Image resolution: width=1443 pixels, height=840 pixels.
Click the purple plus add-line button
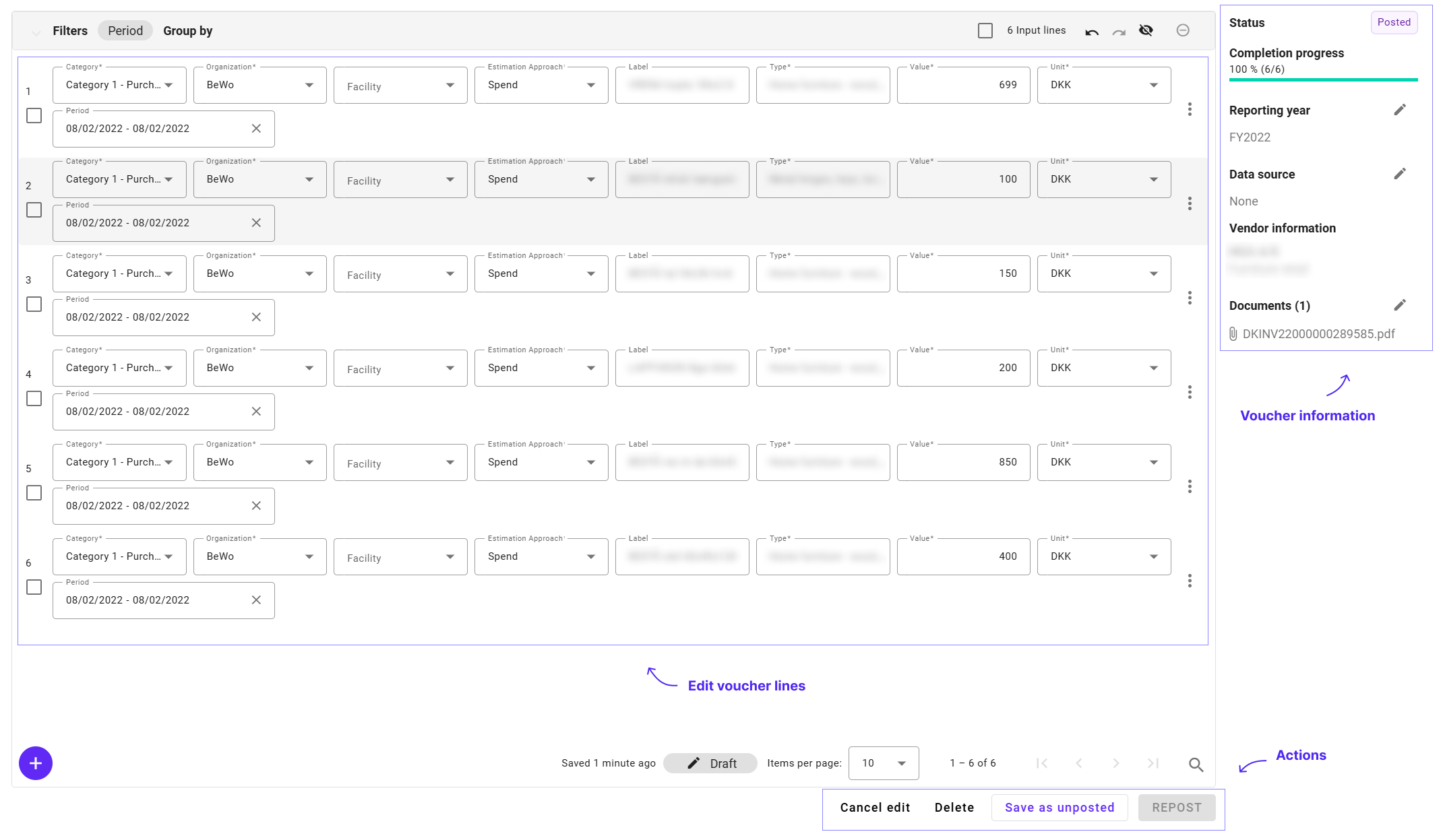pyautogui.click(x=36, y=763)
